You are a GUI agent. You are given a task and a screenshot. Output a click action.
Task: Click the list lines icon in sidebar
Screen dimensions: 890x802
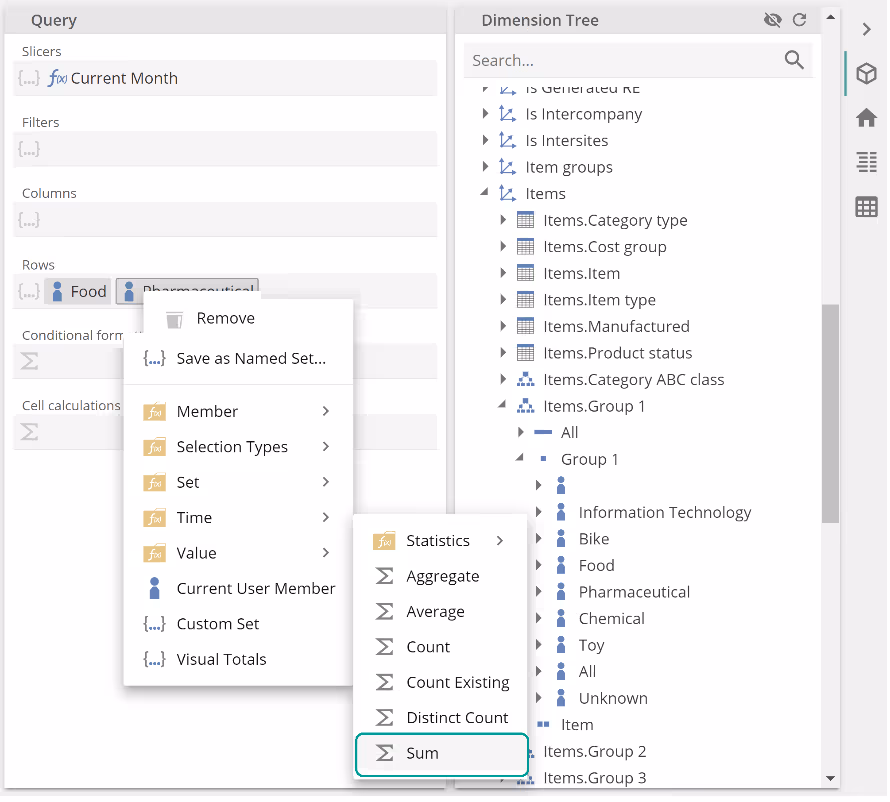(x=866, y=162)
